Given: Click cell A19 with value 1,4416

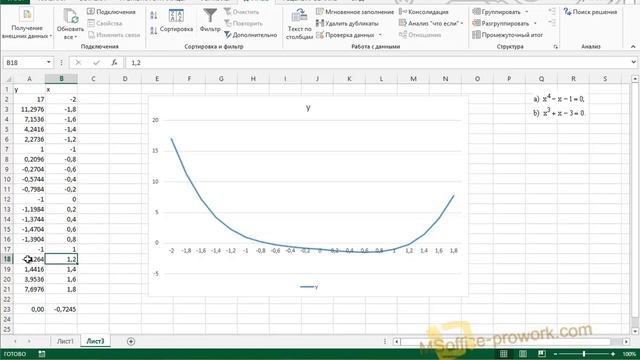Looking at the screenshot, I should [29, 269].
